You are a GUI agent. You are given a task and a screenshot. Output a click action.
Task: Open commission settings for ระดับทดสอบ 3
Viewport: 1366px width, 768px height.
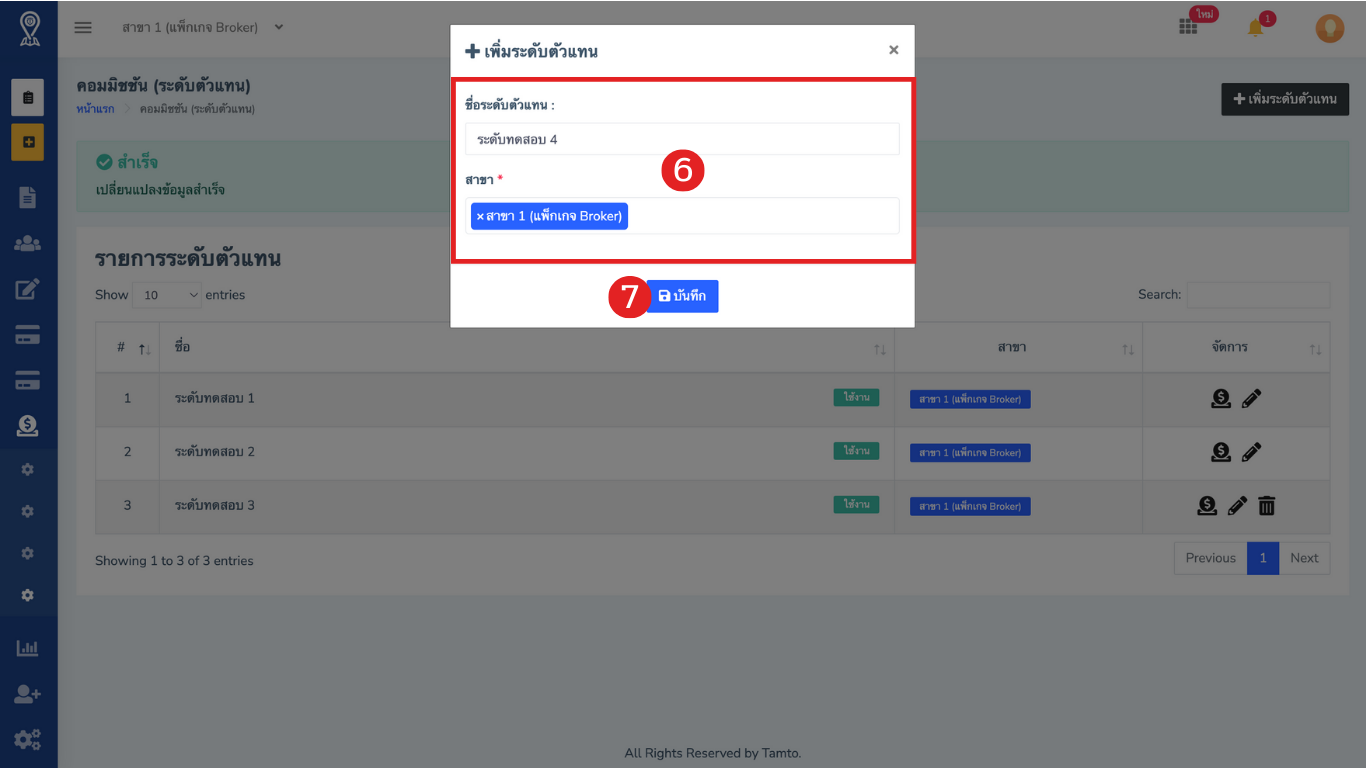pyautogui.click(x=1207, y=506)
